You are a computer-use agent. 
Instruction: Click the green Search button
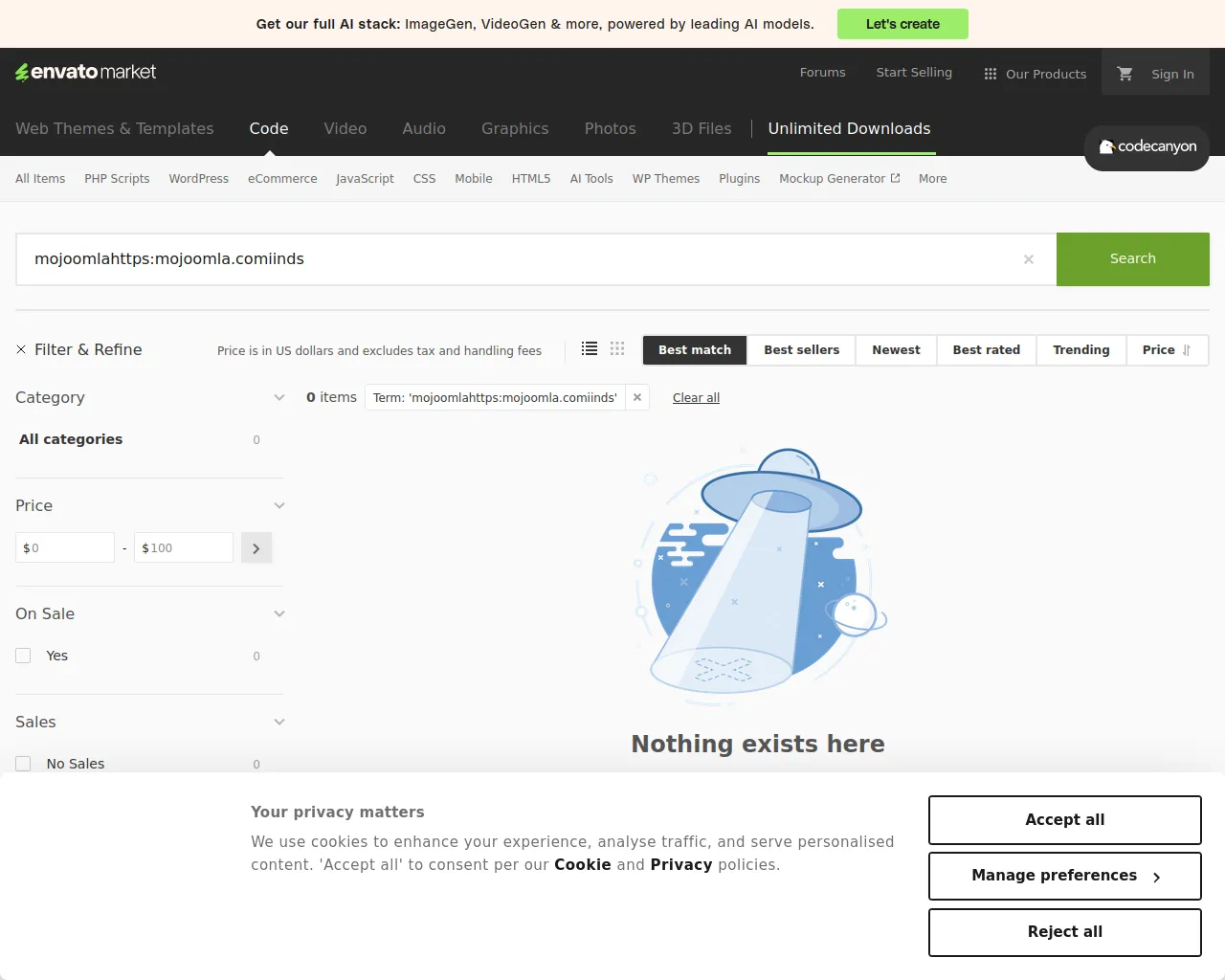click(1133, 259)
